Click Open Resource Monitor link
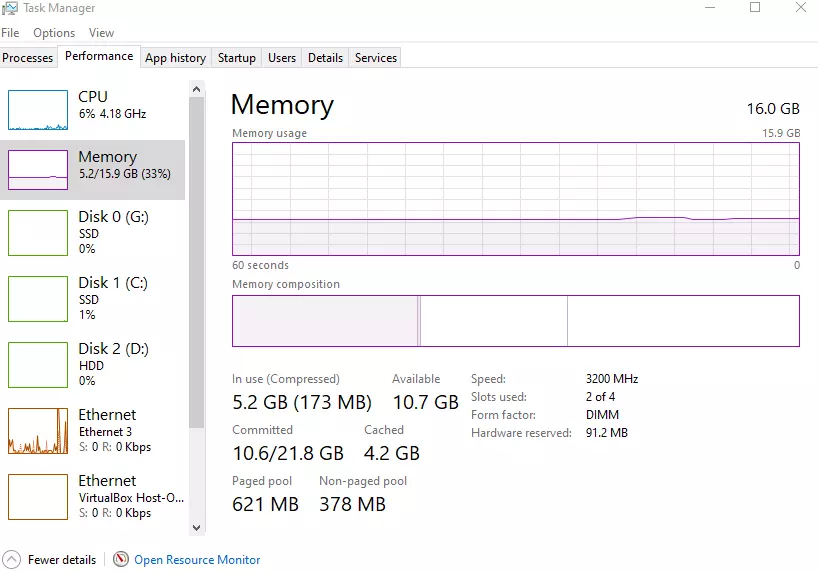The width and height of the screenshot is (818, 572). 197,560
